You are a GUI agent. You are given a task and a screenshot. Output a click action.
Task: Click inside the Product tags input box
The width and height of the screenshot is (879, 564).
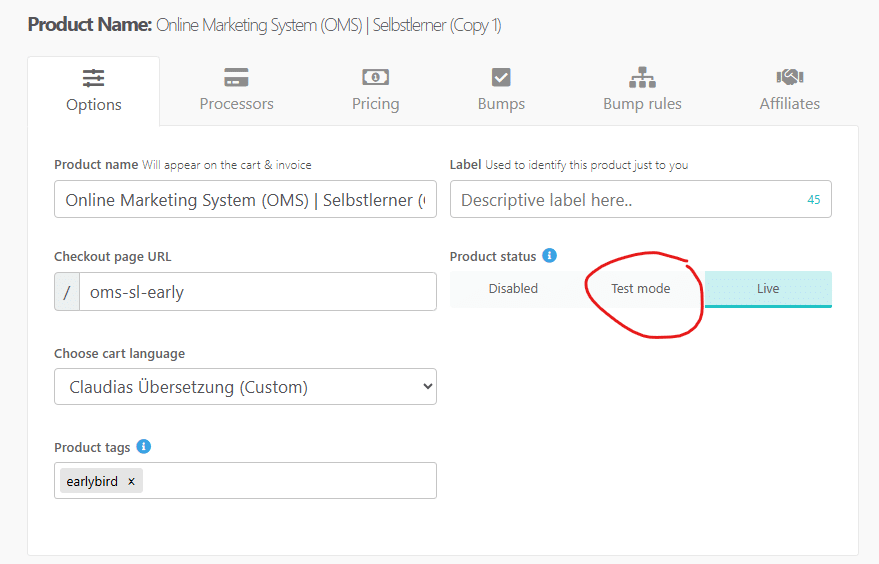point(290,481)
